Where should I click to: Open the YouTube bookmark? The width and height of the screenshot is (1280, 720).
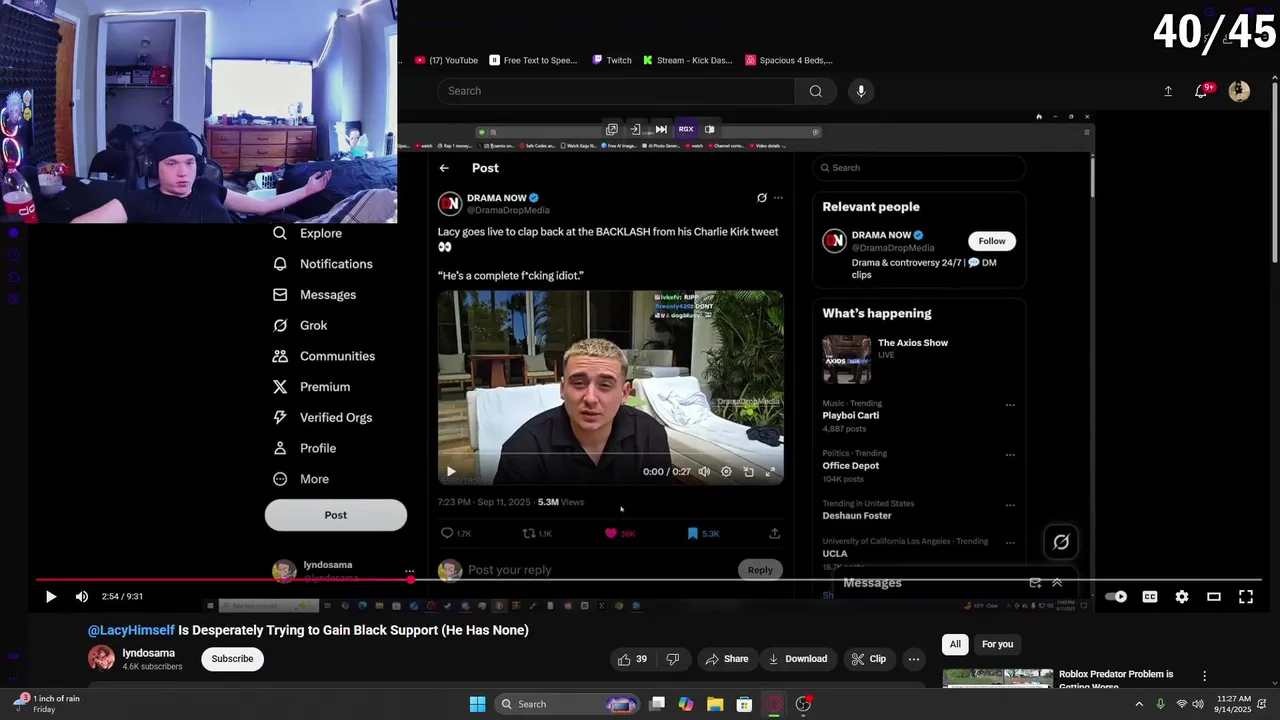tap(446, 60)
